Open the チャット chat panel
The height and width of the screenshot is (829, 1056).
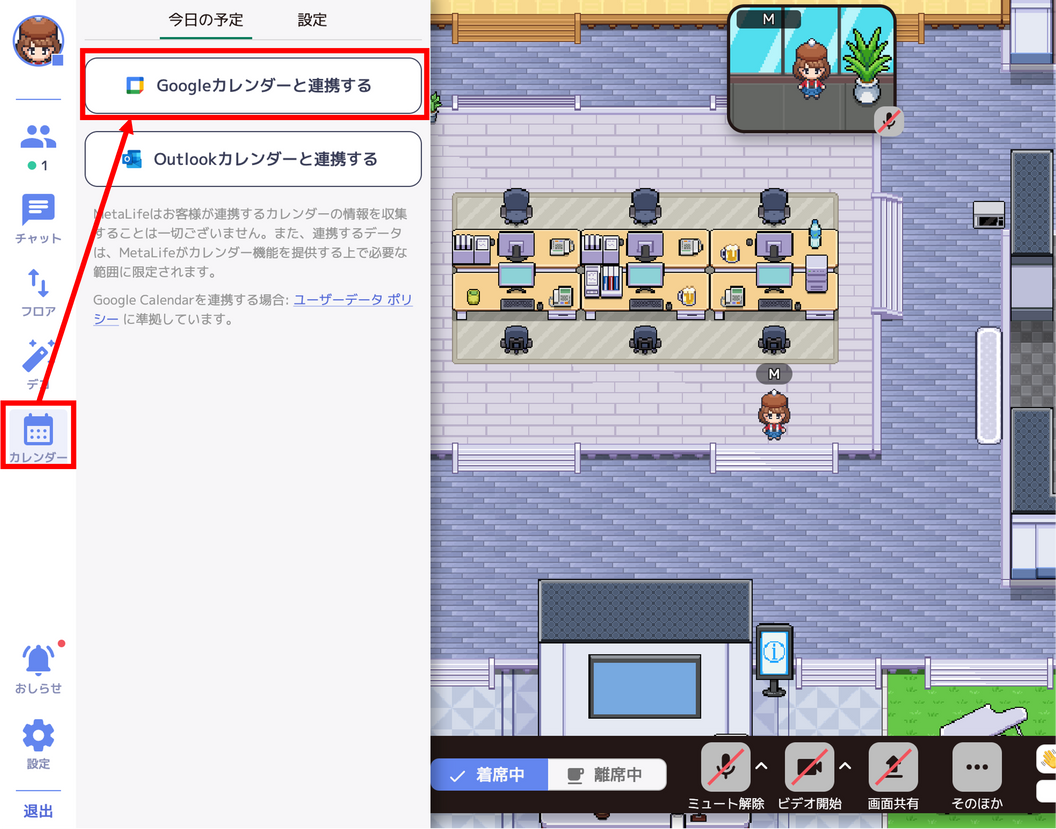(38, 218)
